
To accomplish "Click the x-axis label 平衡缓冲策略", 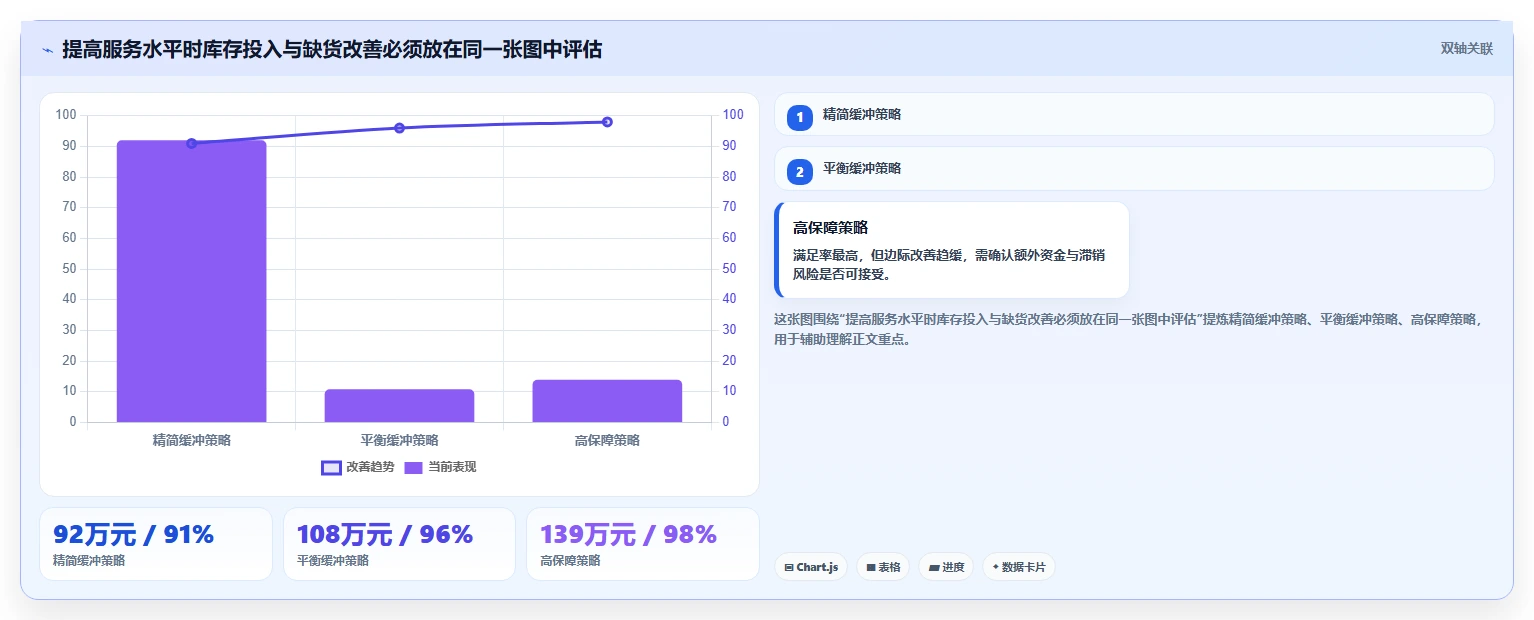I will point(399,440).
